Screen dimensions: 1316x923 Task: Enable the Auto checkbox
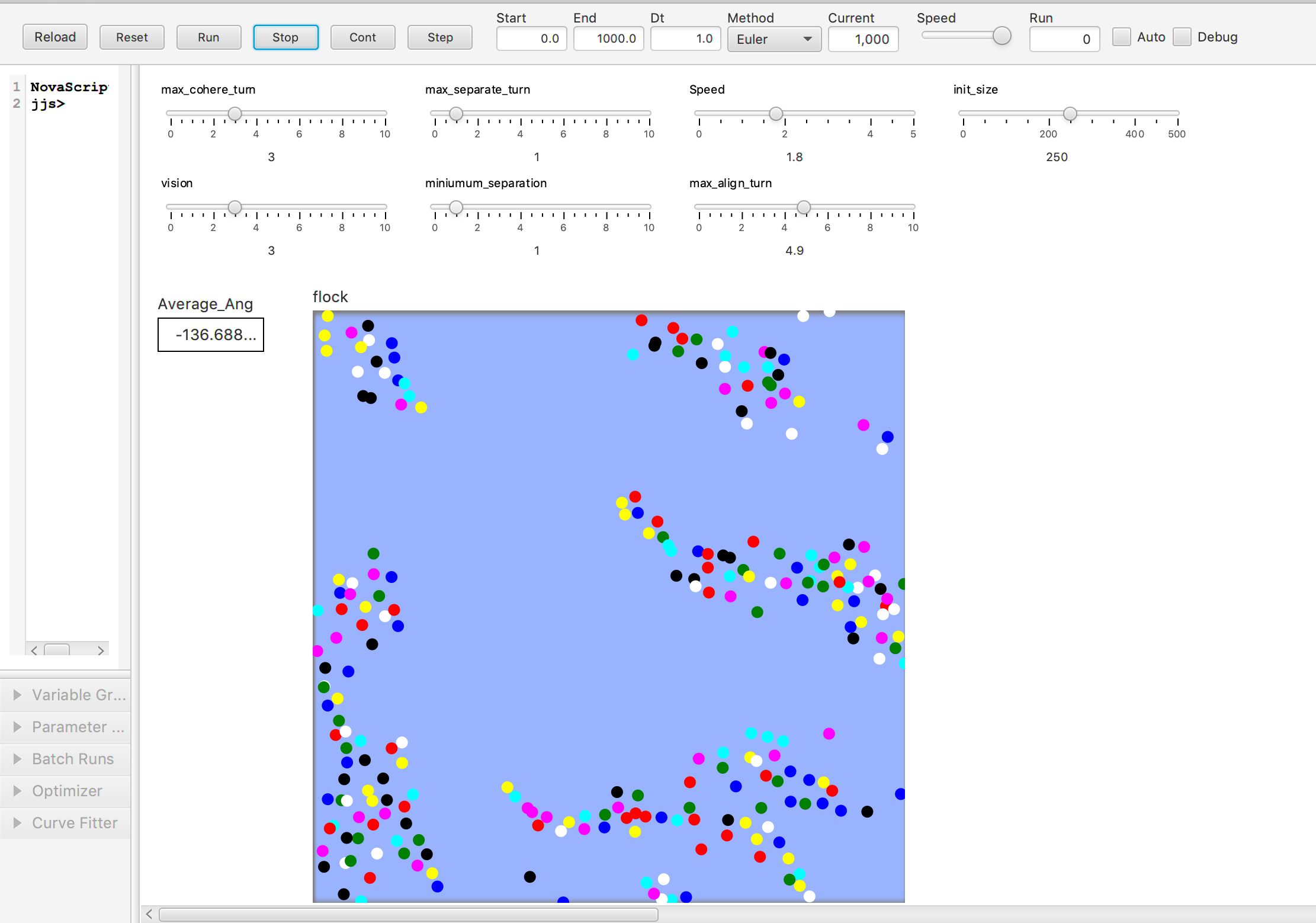[x=1121, y=37]
